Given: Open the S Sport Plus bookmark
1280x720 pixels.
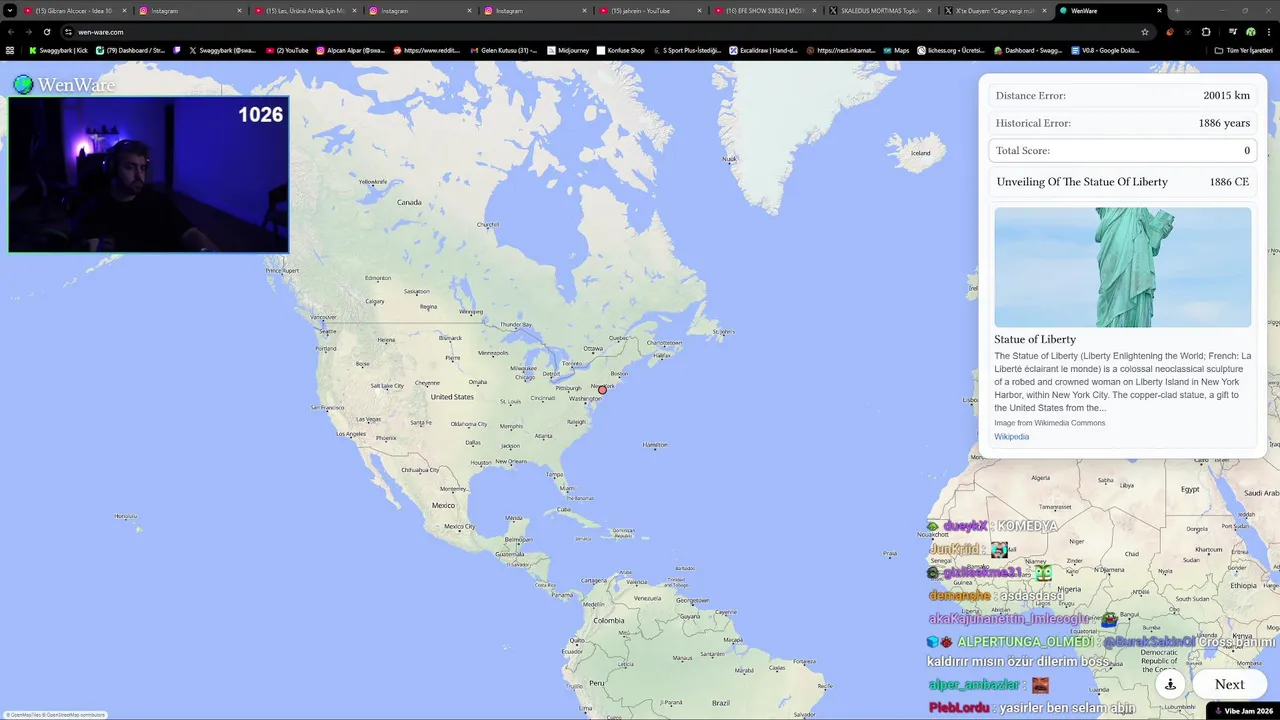Looking at the screenshot, I should click(687, 50).
